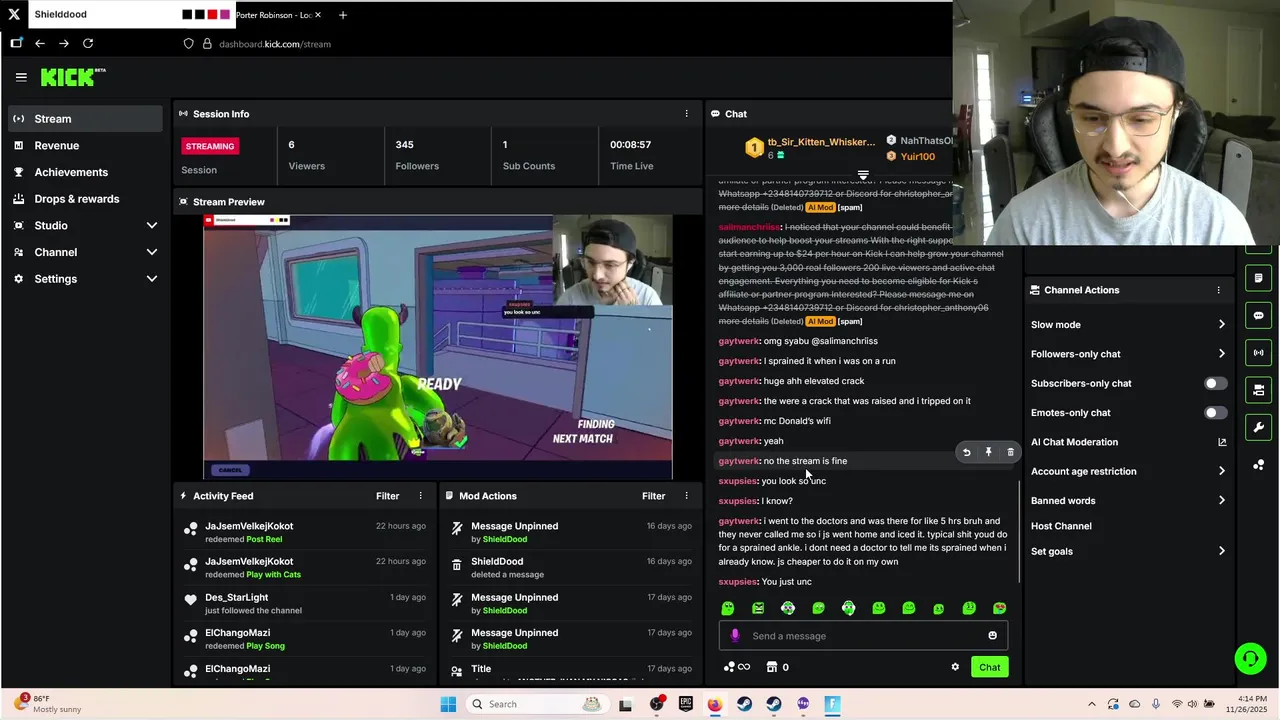Viewport: 1280px width, 720px height.
Task: Select the angry square green emote
Action: pos(758,608)
